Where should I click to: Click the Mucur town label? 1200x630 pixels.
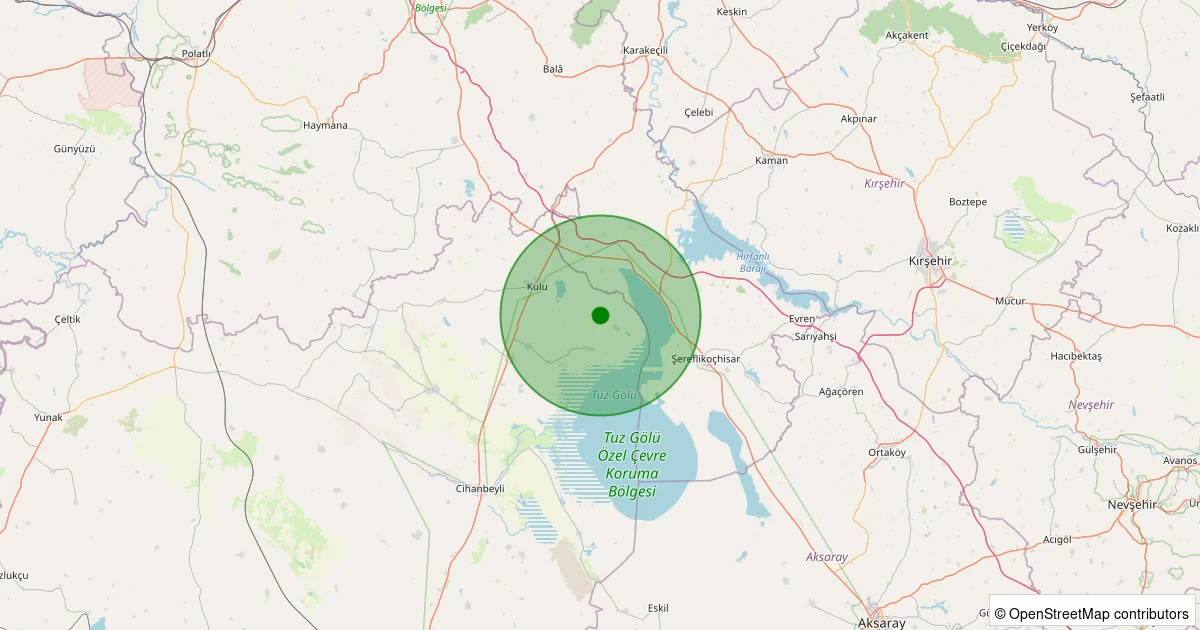pyautogui.click(x=1010, y=301)
